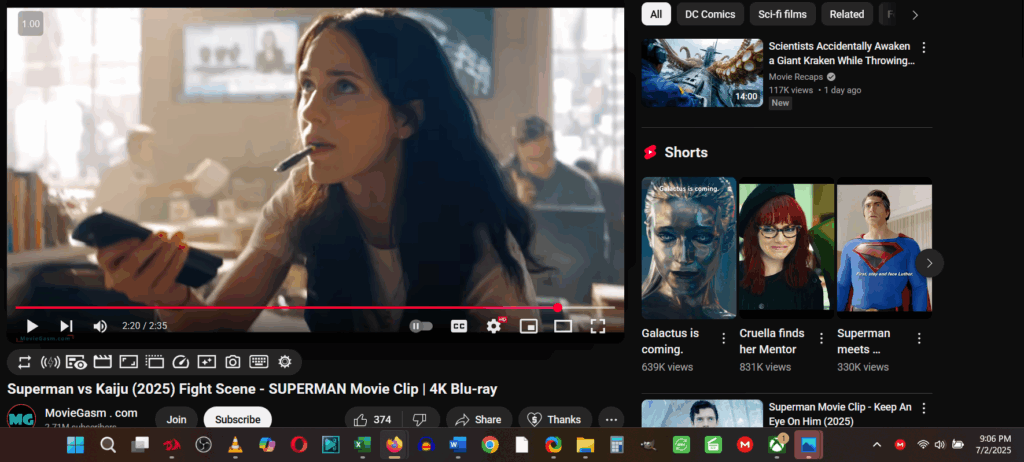1024x462 pixels.
Task: Skip to the next video
Action: point(66,326)
